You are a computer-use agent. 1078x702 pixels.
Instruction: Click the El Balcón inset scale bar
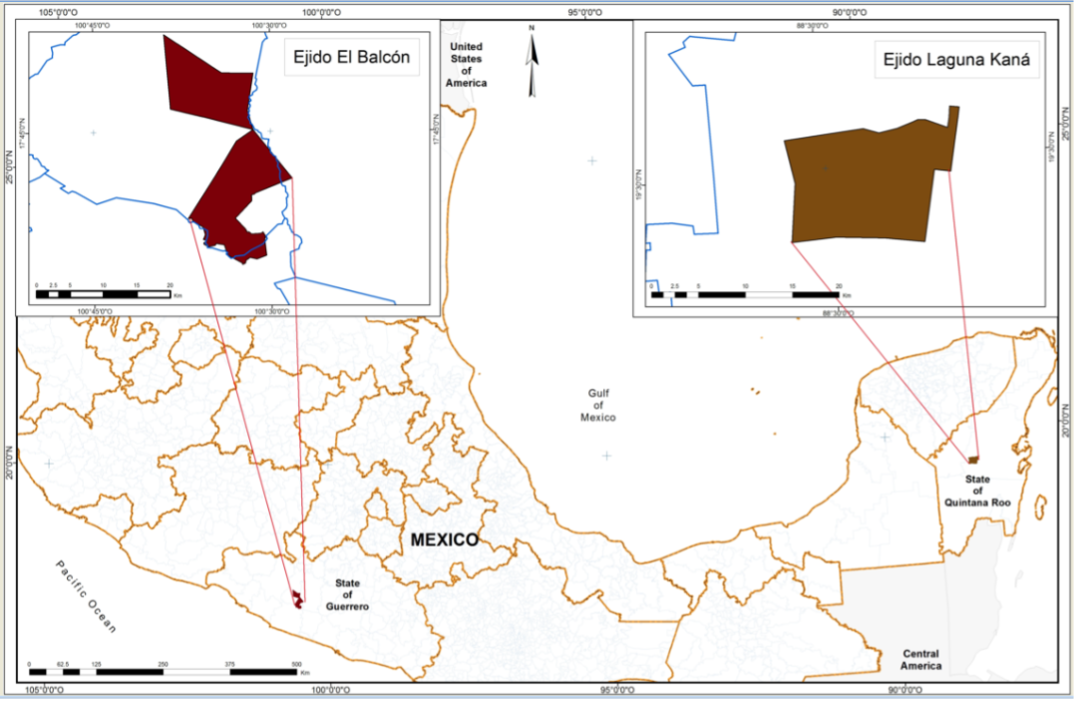pyautogui.click(x=102, y=294)
